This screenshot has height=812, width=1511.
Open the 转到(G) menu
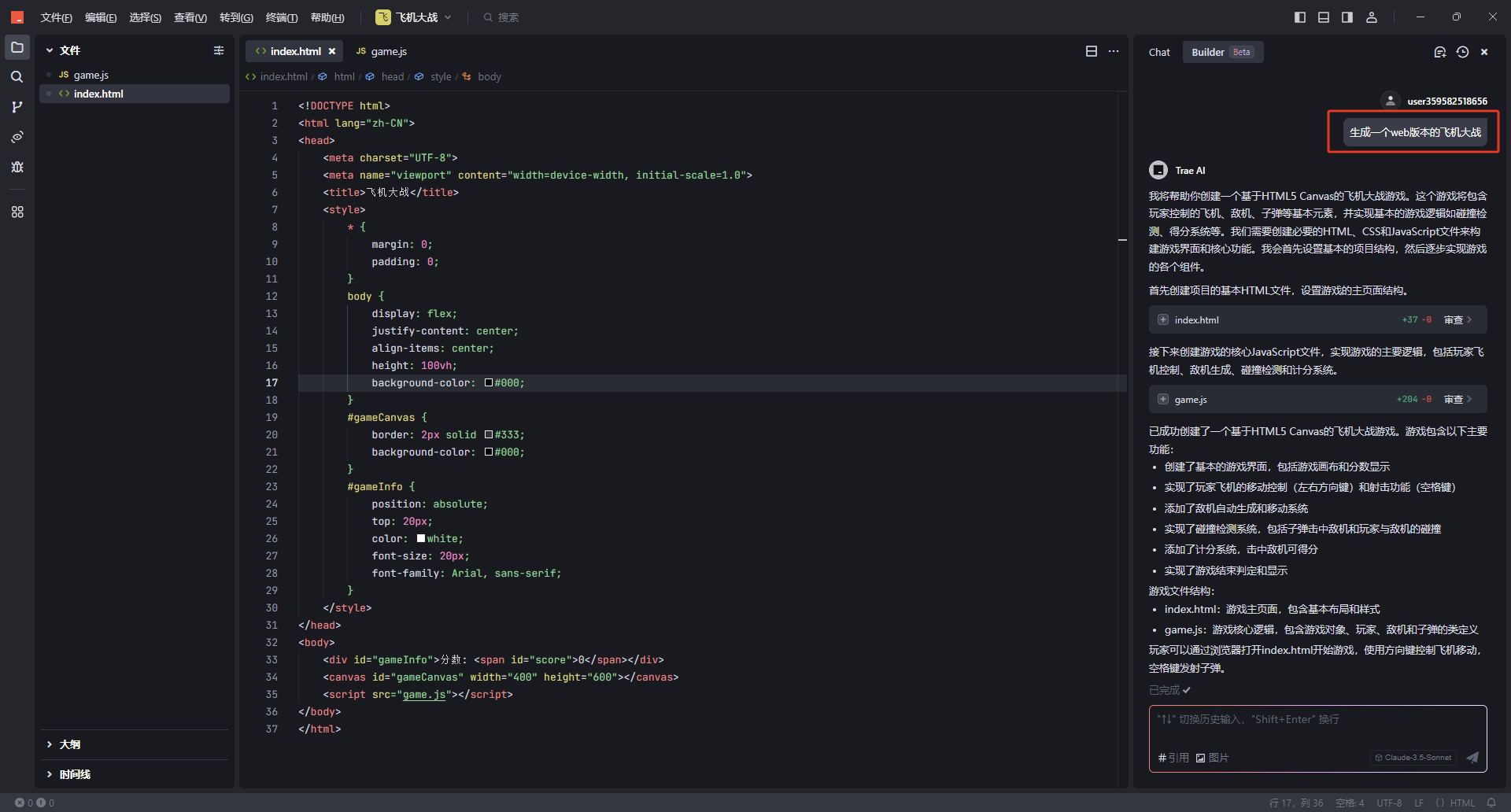tap(236, 17)
